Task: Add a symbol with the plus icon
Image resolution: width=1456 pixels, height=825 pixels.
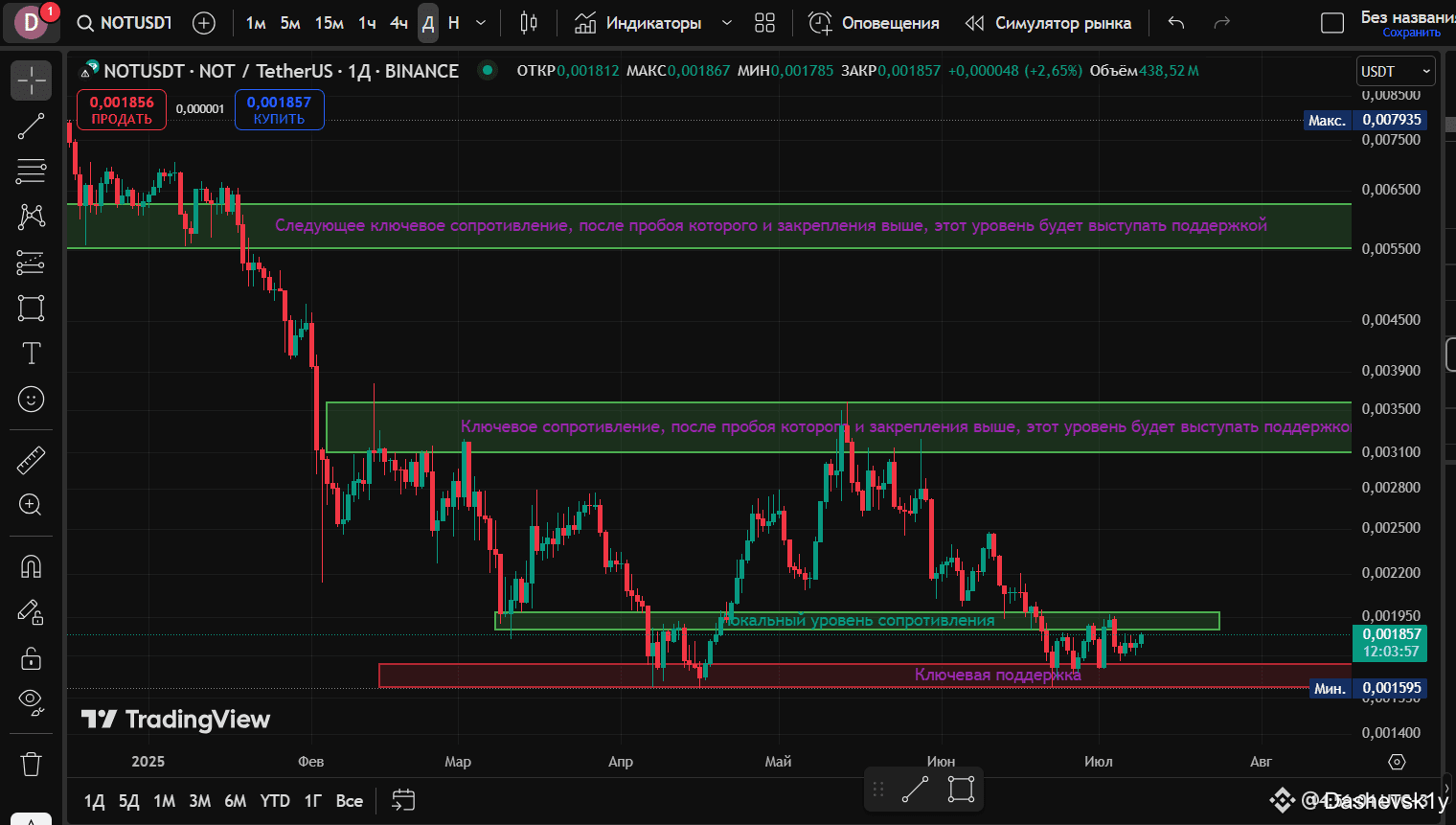Action: [204, 23]
